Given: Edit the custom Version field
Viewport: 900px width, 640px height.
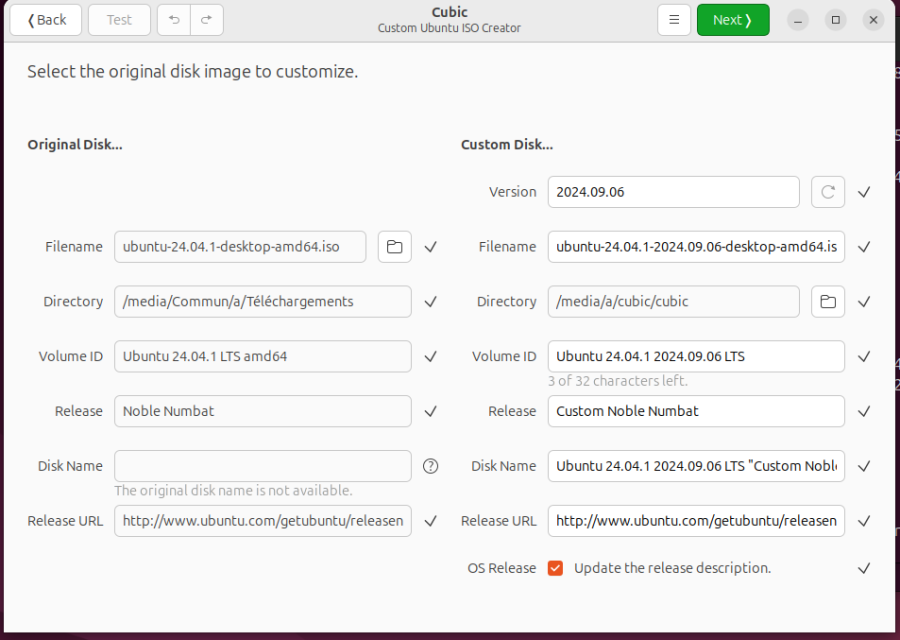Looking at the screenshot, I should [673, 192].
